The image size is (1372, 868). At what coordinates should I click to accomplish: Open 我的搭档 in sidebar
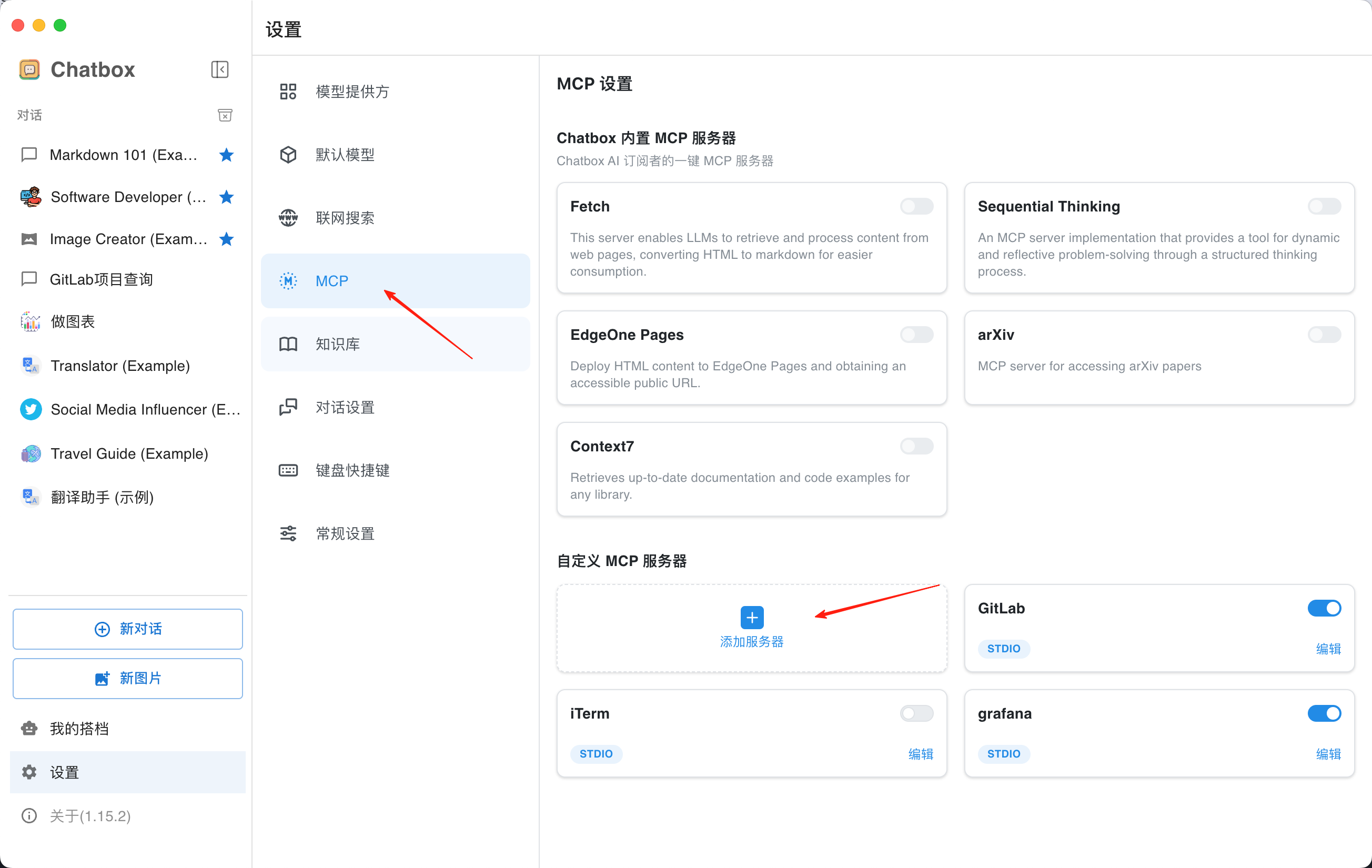tap(128, 729)
